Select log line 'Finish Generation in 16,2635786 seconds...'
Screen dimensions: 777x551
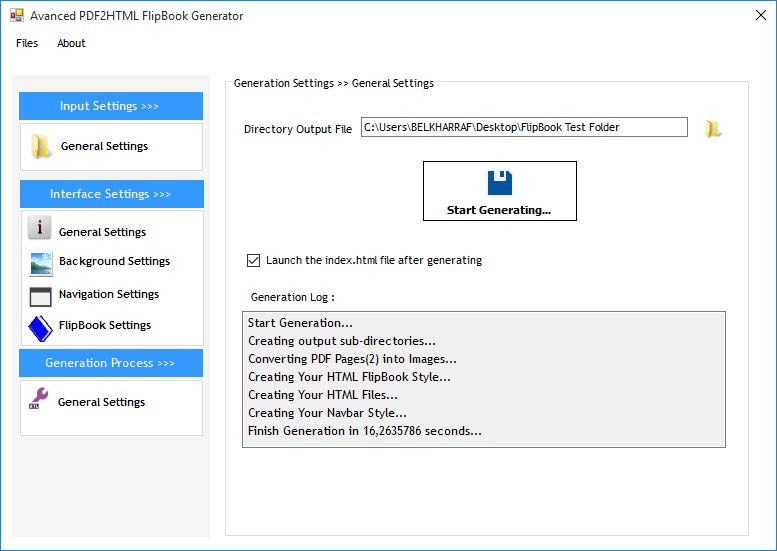pyautogui.click(x=365, y=431)
